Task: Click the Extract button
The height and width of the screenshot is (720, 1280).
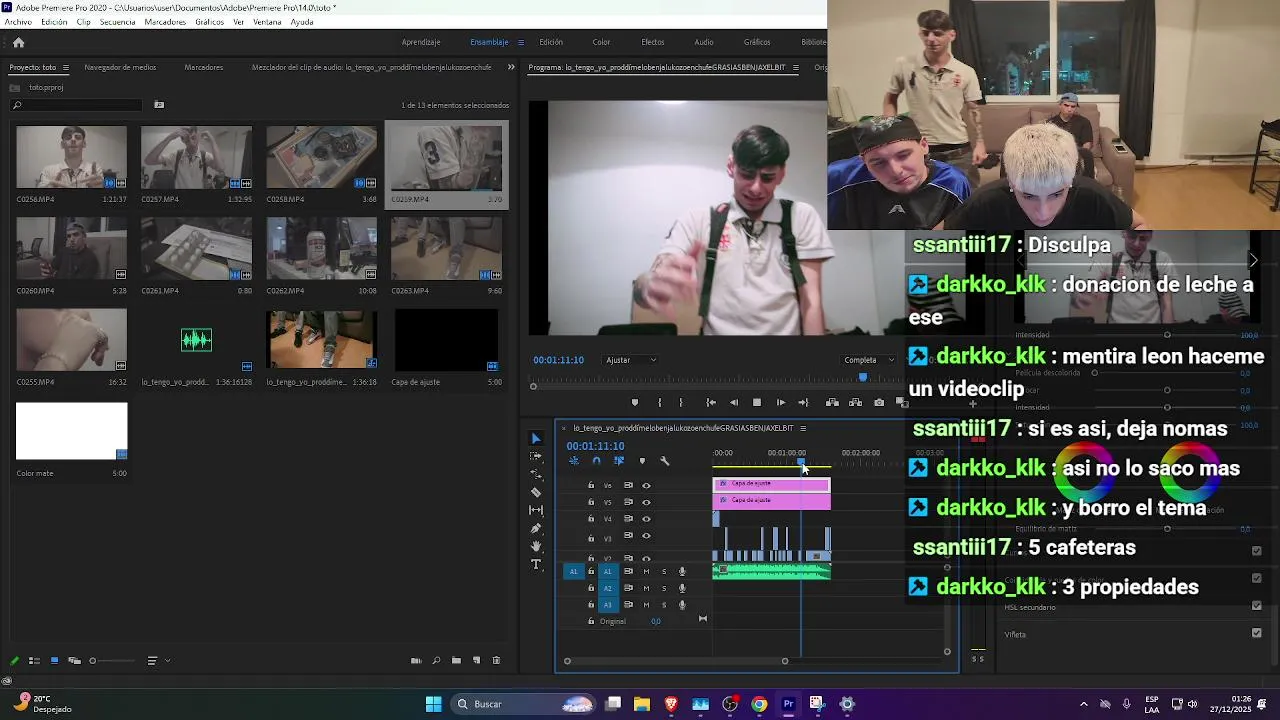Action: (855, 402)
